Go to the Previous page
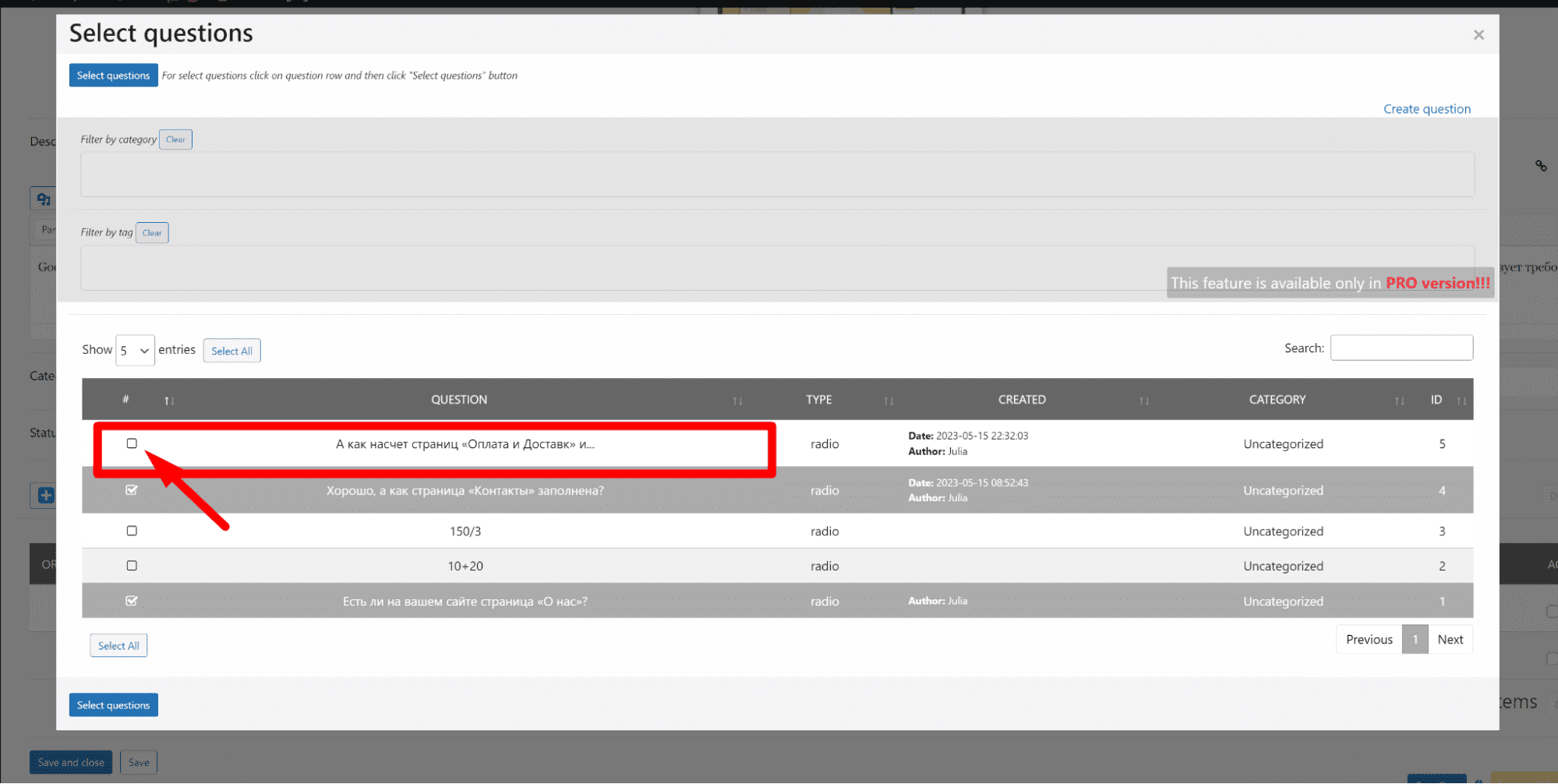Viewport: 1558px width, 784px height. click(x=1369, y=640)
